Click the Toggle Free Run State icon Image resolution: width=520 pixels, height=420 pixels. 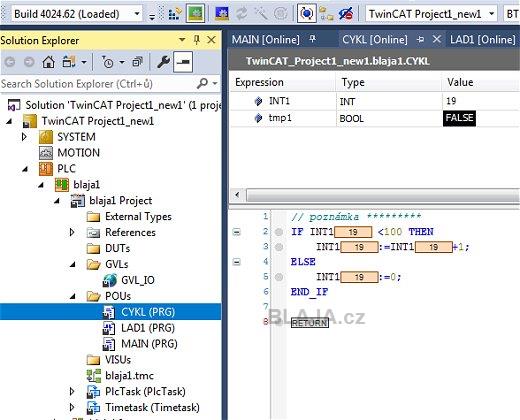point(280,14)
